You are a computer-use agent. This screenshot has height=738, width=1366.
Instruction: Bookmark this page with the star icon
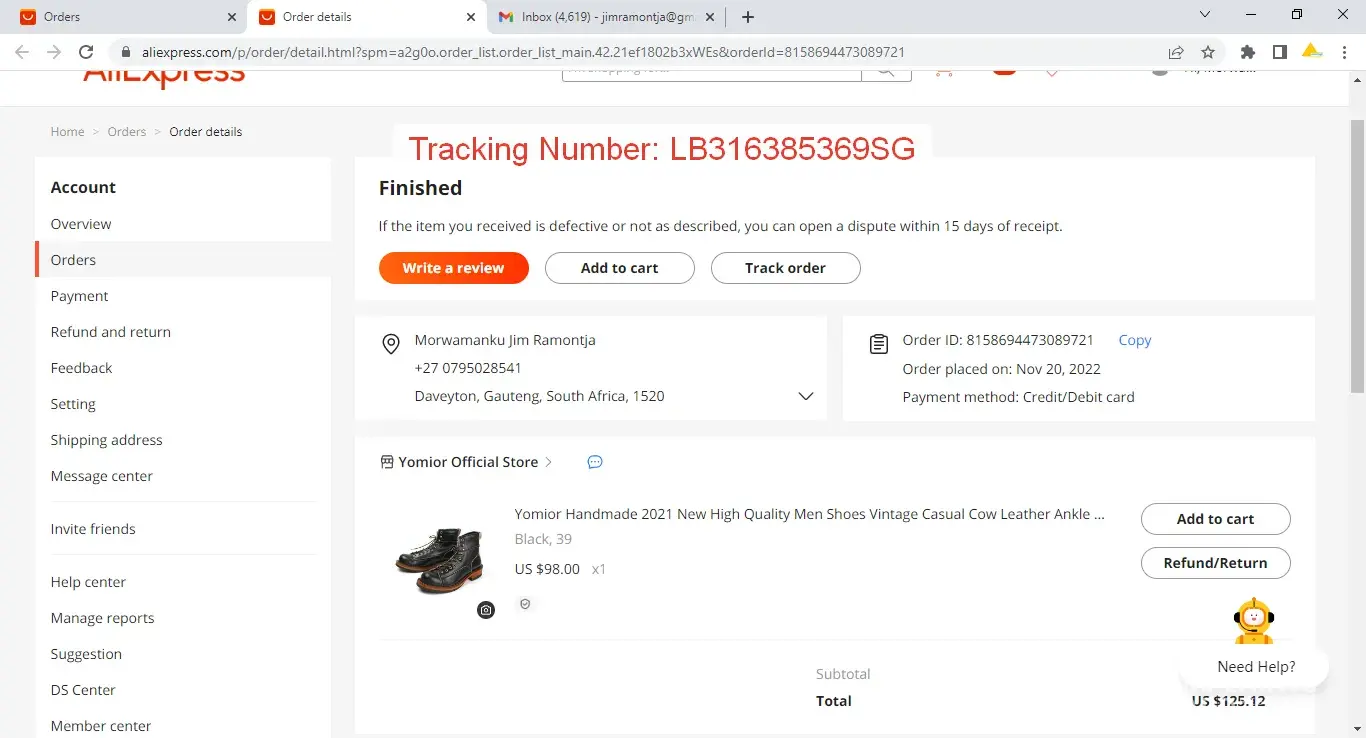tap(1208, 52)
